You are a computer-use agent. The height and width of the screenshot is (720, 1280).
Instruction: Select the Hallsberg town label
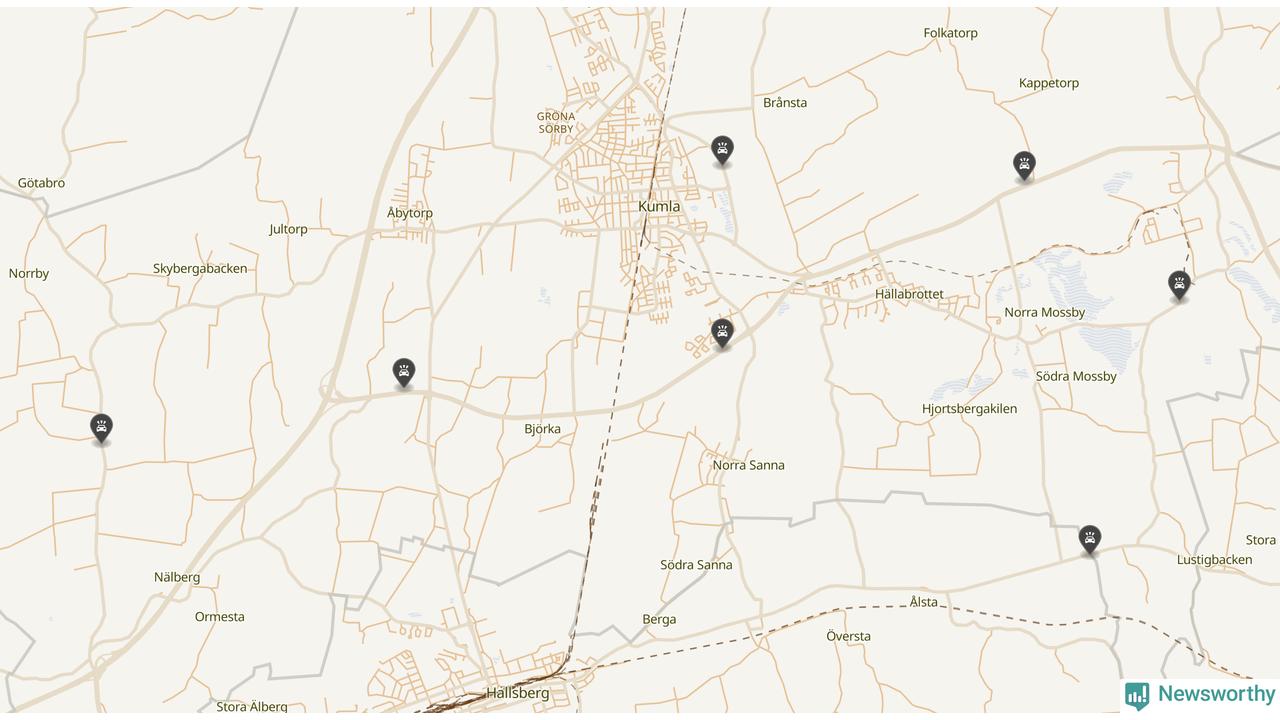(x=517, y=693)
